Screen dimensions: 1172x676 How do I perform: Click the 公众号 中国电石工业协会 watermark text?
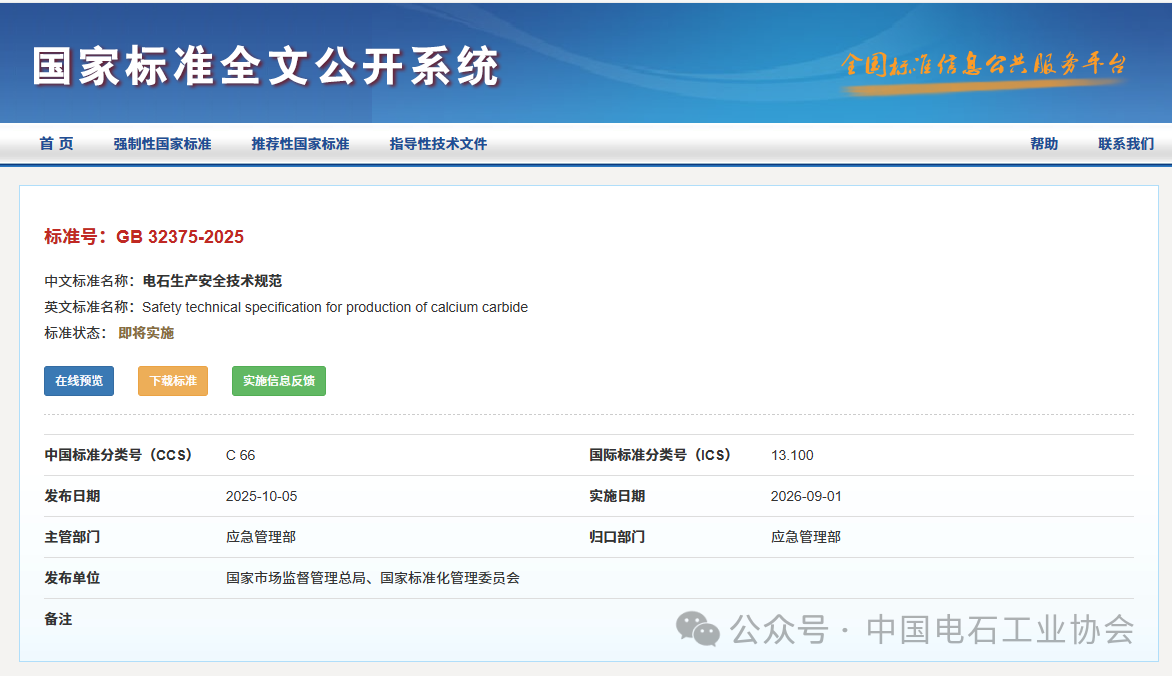(x=932, y=629)
